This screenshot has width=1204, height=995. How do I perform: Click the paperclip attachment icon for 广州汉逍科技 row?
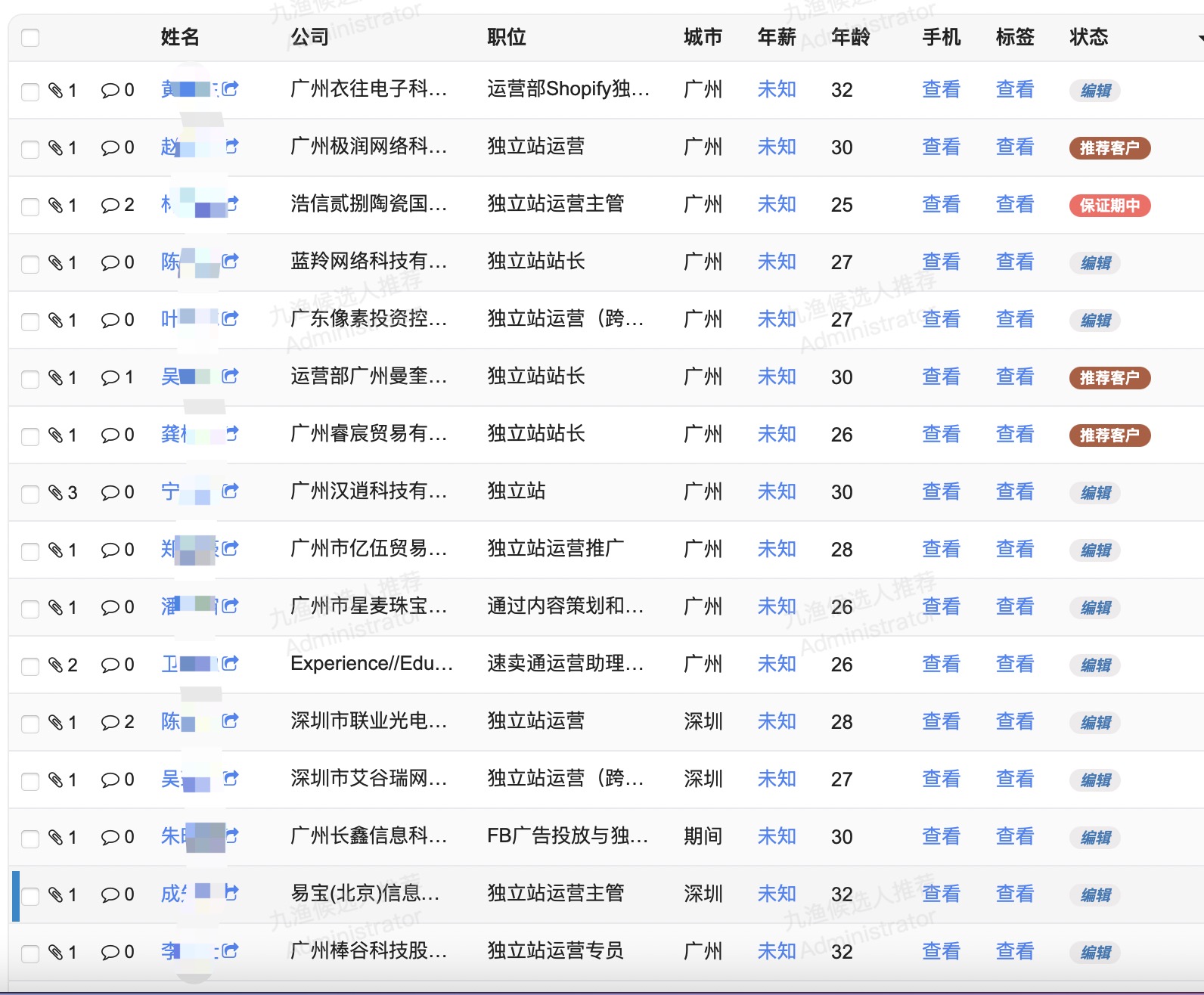pyautogui.click(x=56, y=493)
